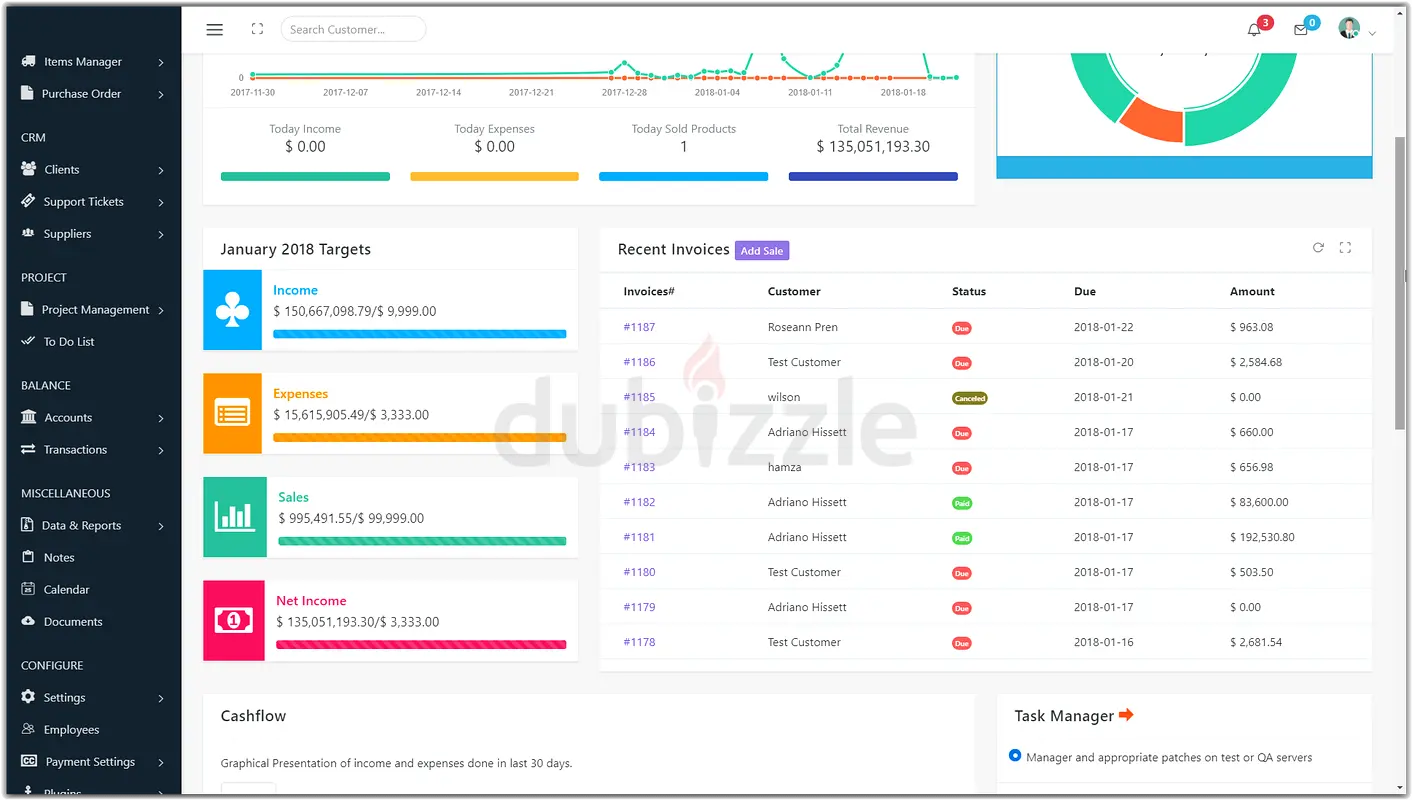Maximize the Recent Invoices panel
1412x800 pixels.
tap(1345, 248)
